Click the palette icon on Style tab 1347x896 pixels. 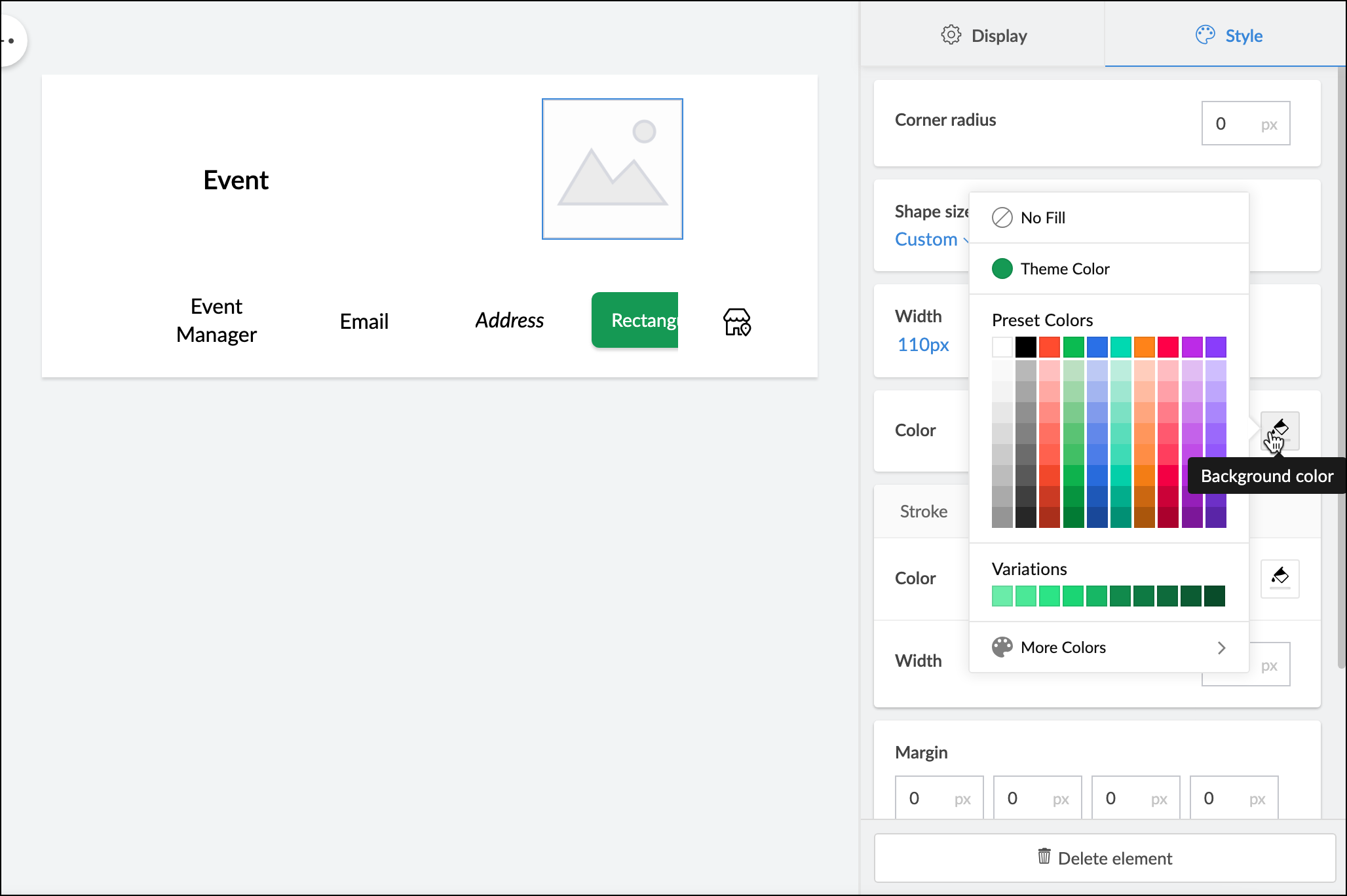coord(1205,35)
